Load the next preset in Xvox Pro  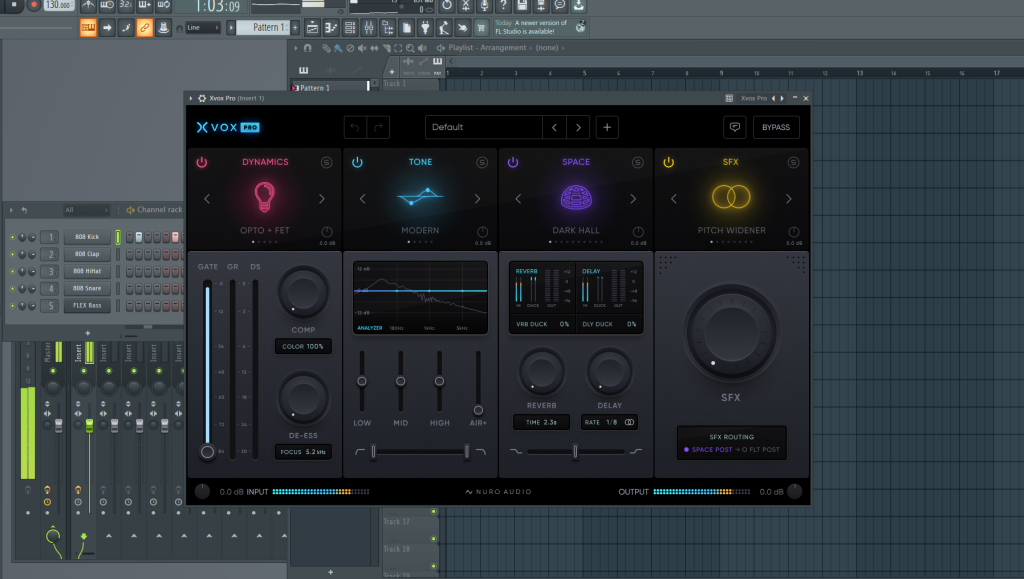pos(578,127)
